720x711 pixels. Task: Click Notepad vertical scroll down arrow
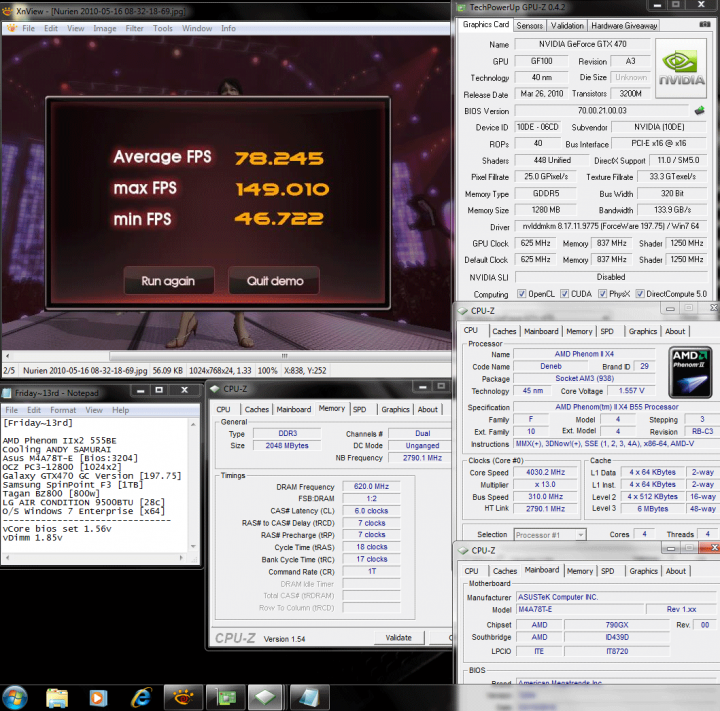point(193,546)
